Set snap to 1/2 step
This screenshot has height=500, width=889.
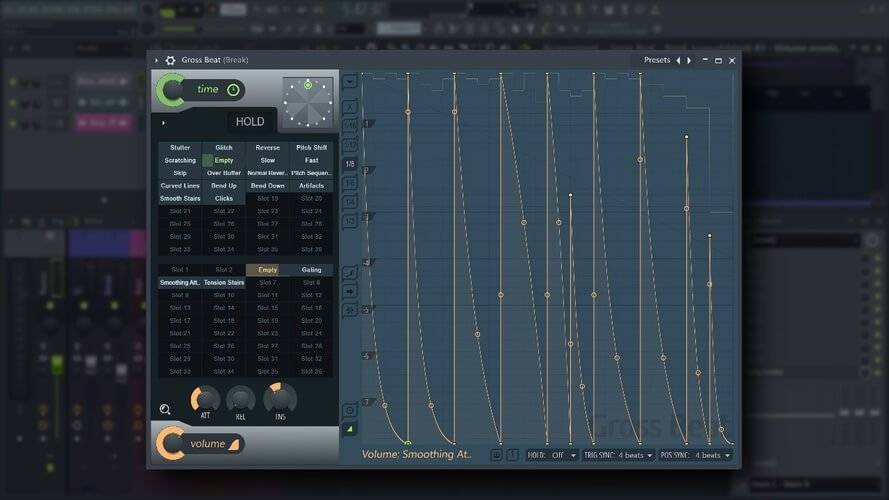coord(350,221)
